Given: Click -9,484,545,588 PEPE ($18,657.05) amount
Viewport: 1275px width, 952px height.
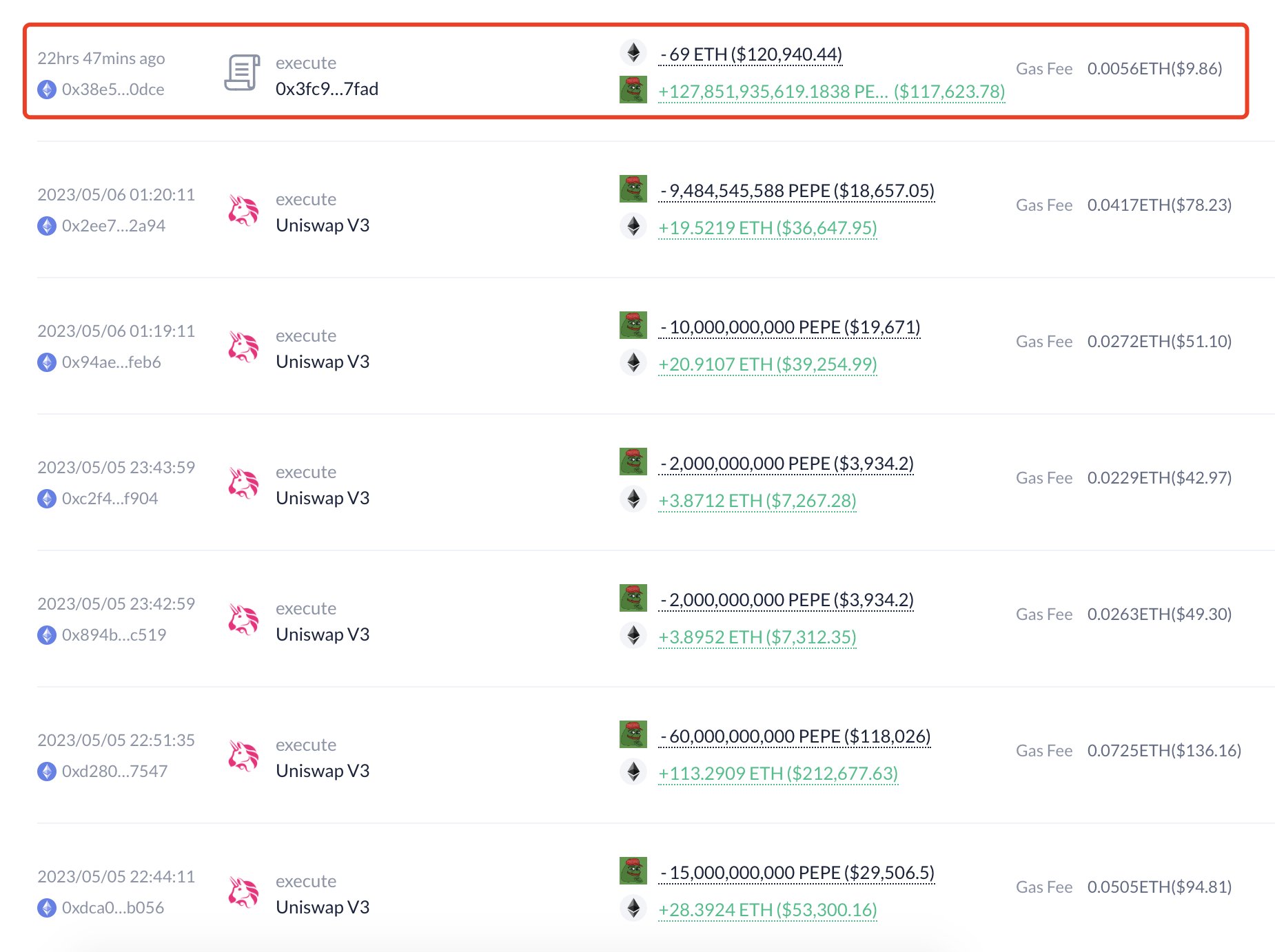Looking at the screenshot, I should click(797, 190).
